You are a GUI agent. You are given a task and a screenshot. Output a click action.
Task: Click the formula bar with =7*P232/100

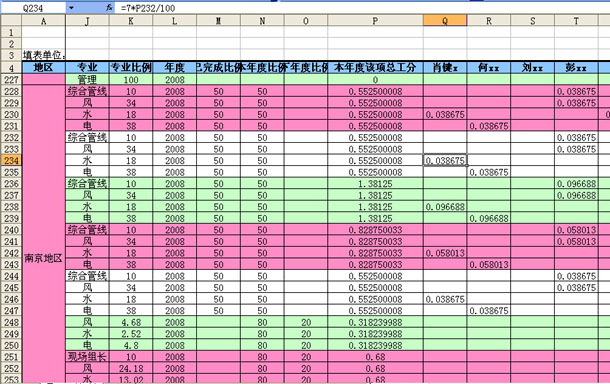362,8
